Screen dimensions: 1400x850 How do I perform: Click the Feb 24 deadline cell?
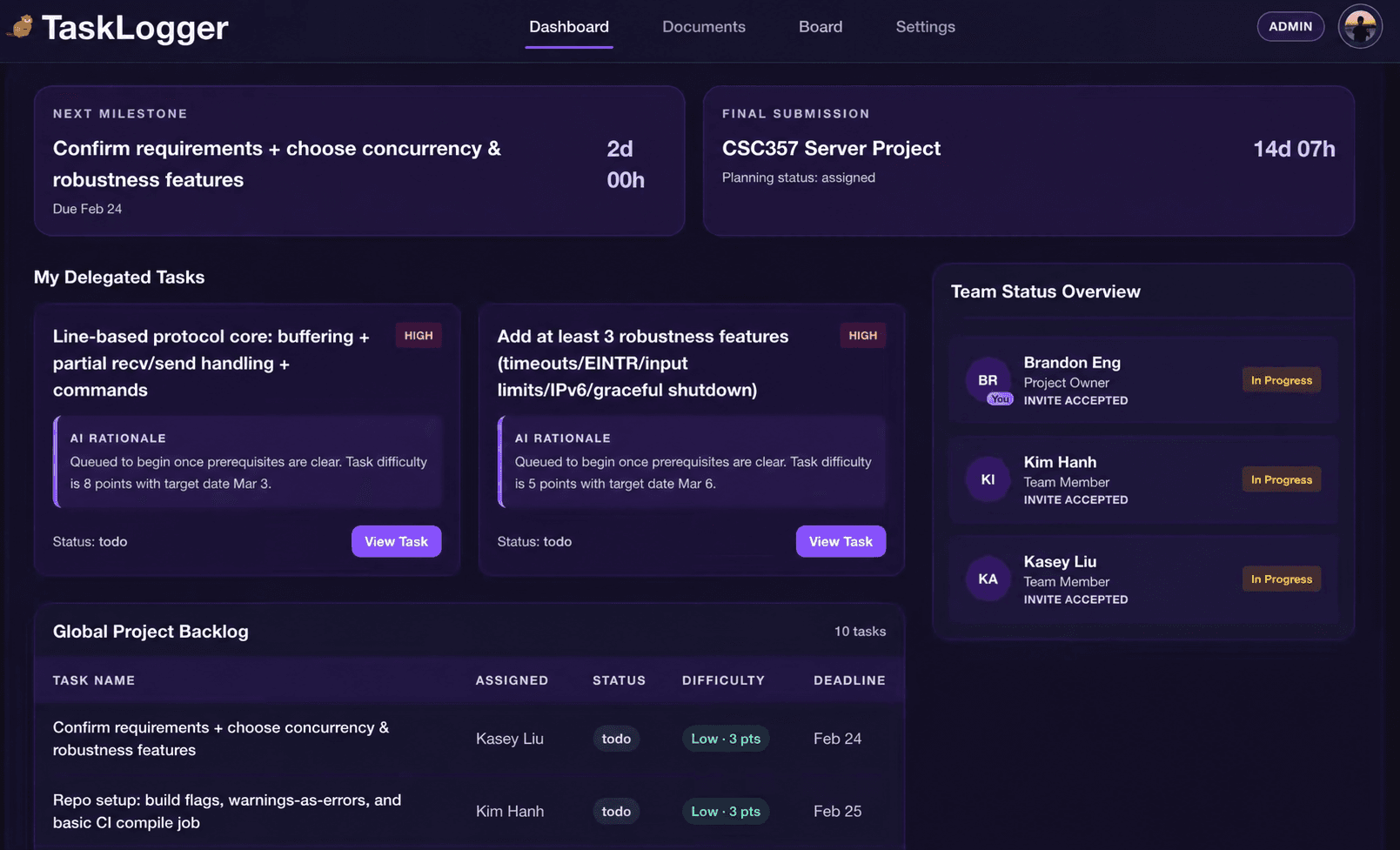[837, 739]
